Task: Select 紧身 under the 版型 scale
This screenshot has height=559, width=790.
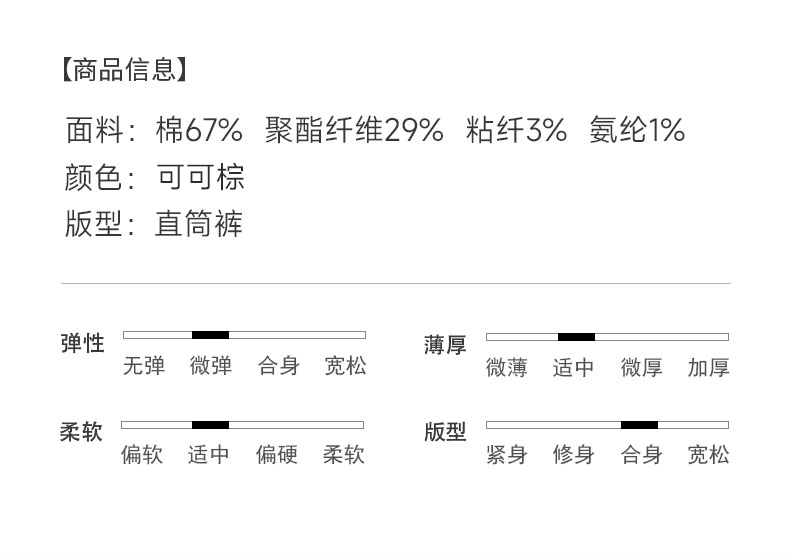Action: pos(506,455)
